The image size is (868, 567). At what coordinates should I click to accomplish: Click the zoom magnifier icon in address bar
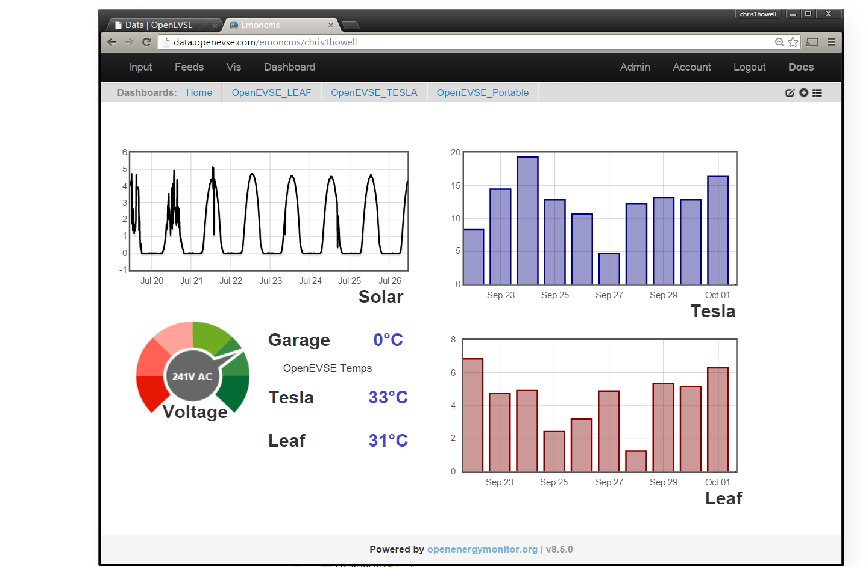point(779,42)
